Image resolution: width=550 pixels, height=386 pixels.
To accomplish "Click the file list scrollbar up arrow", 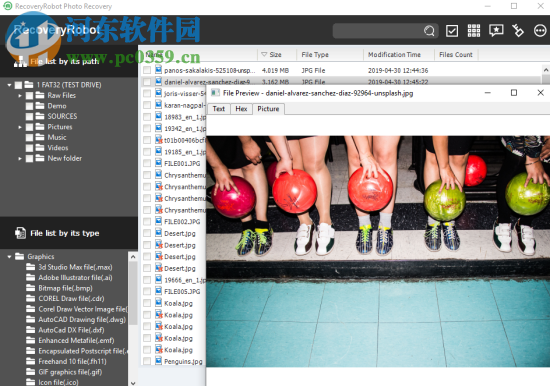I will pos(546,70).
